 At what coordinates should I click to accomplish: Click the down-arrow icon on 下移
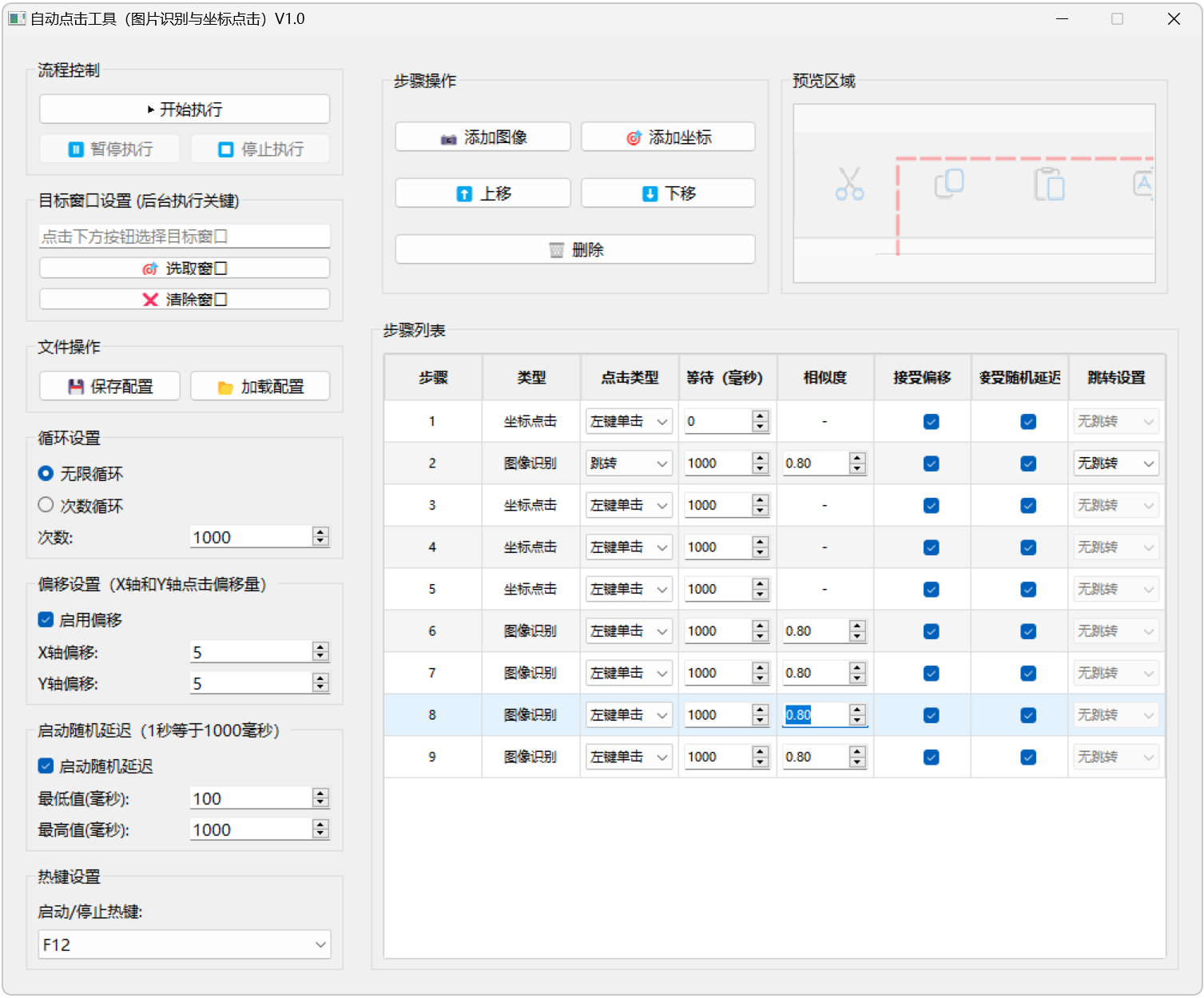click(650, 194)
